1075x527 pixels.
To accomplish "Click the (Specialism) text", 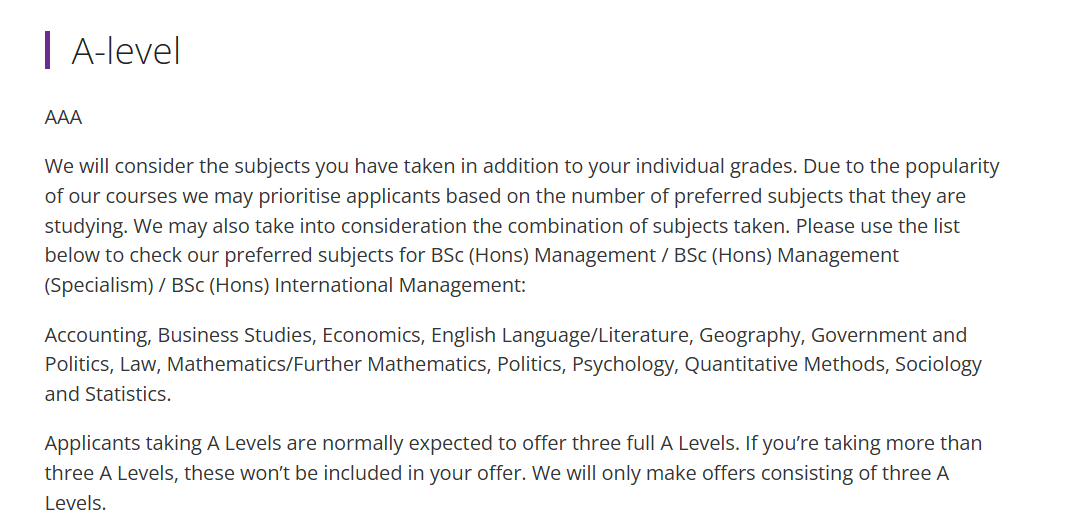I will click(x=99, y=284).
